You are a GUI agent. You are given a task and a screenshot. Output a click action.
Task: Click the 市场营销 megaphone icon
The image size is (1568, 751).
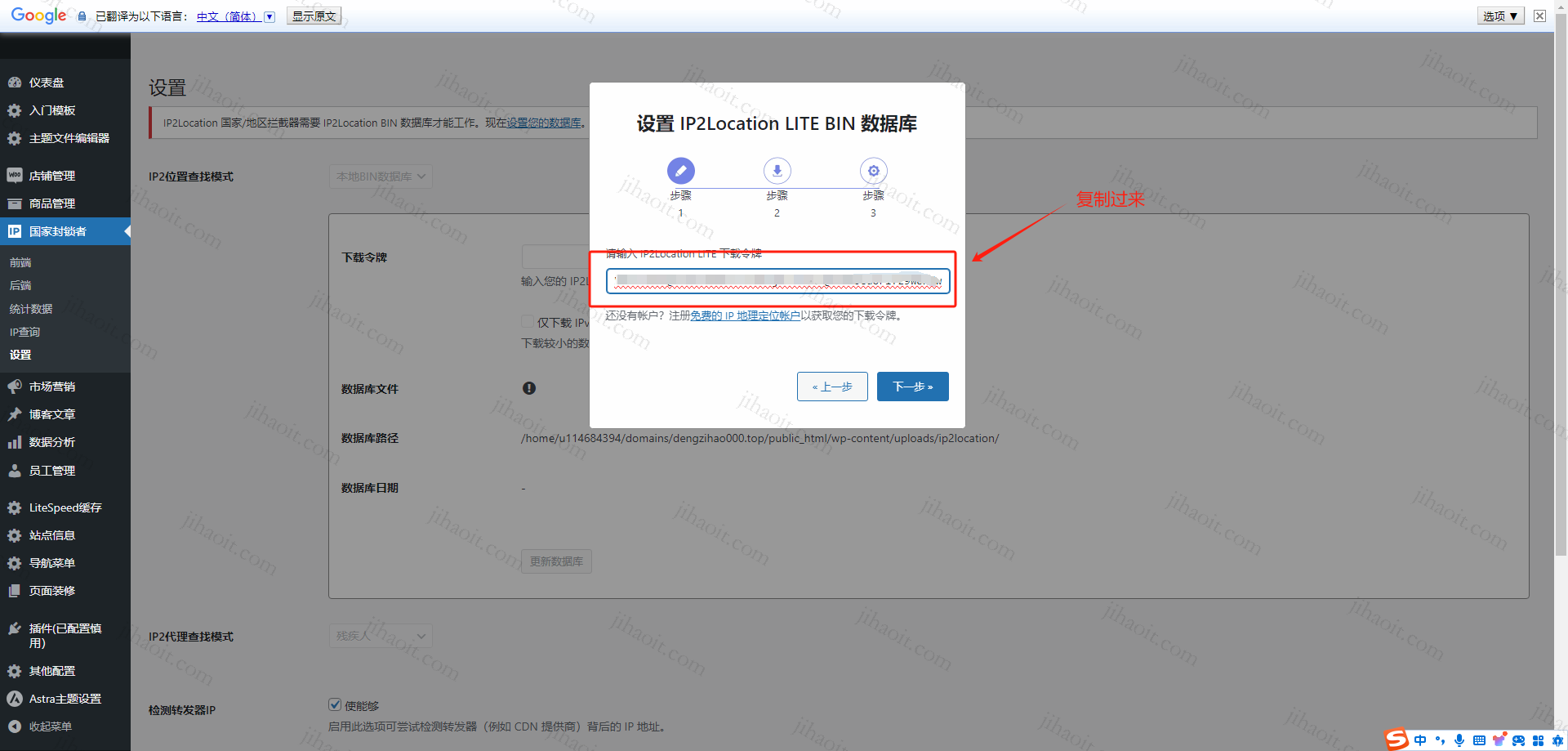(14, 387)
